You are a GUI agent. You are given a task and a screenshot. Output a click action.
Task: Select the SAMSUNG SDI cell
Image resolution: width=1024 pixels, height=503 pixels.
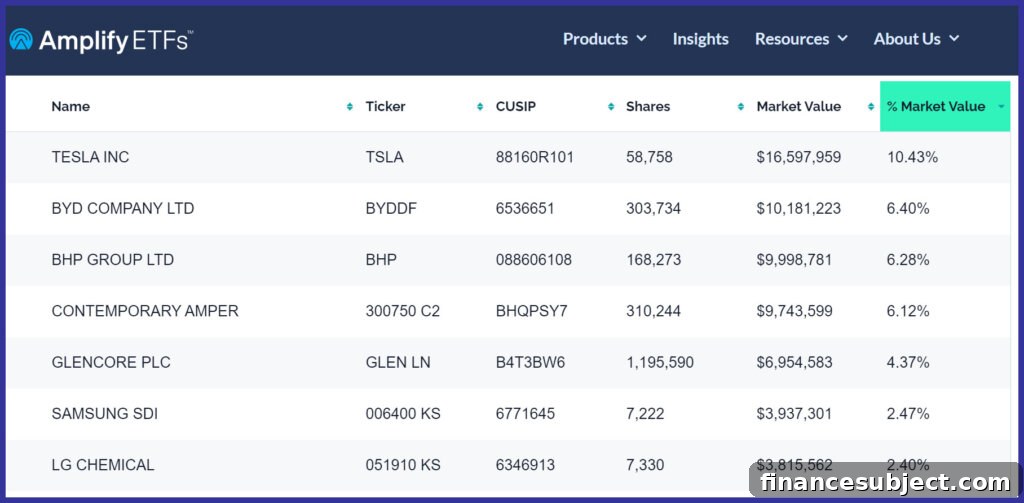pos(104,414)
